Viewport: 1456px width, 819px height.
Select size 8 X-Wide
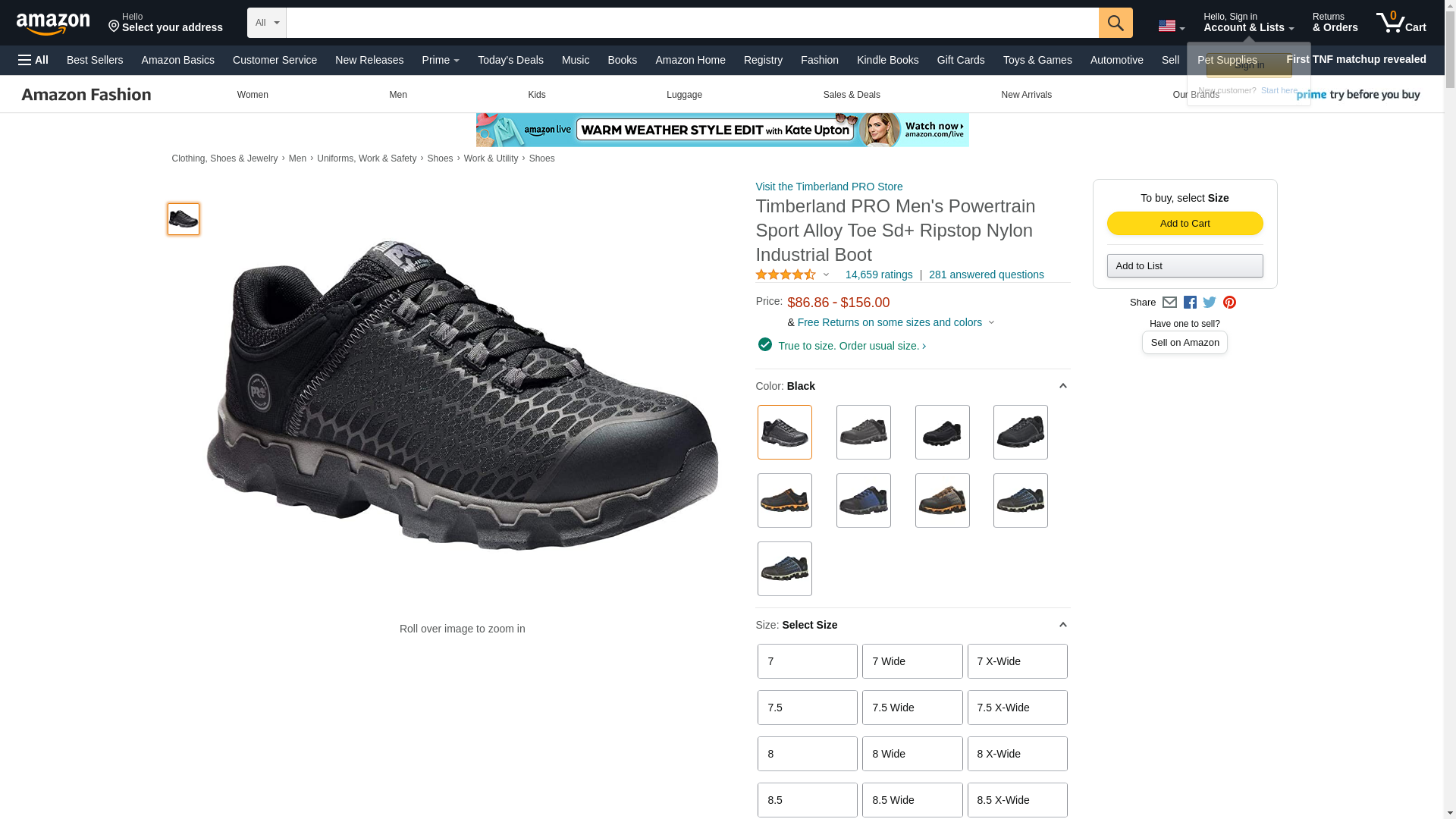point(1017,754)
